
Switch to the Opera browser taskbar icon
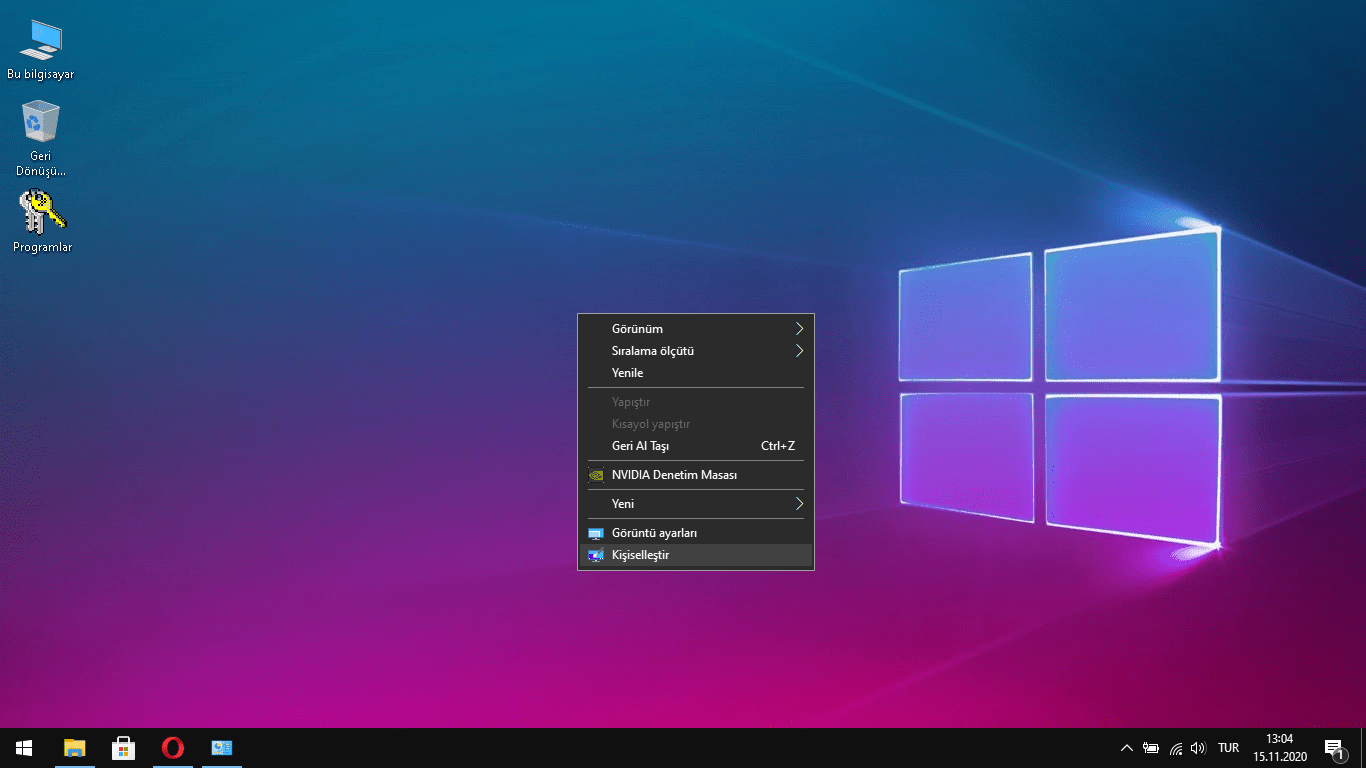(x=173, y=748)
